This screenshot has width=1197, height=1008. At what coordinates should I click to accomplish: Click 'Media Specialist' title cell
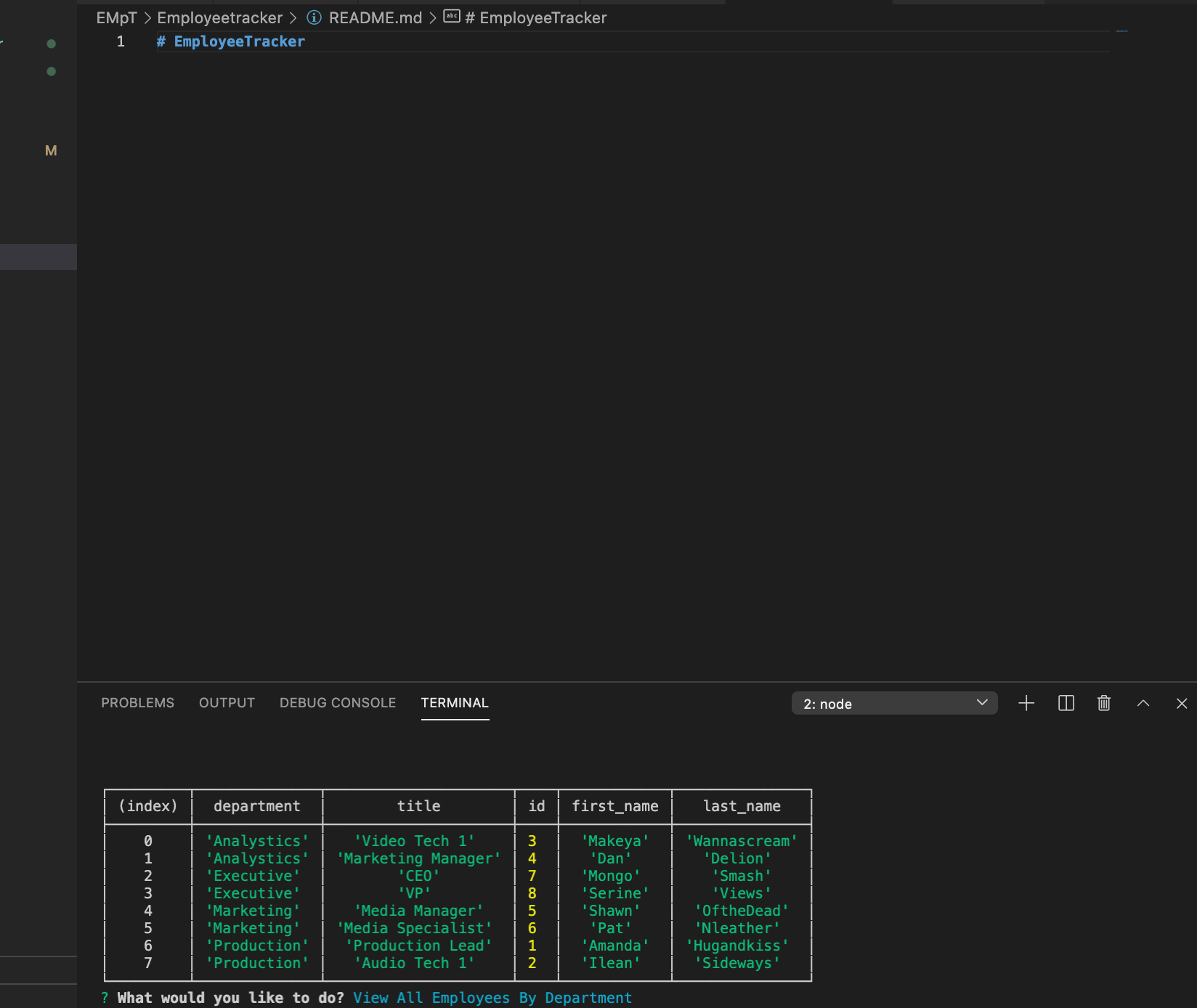tap(415, 928)
